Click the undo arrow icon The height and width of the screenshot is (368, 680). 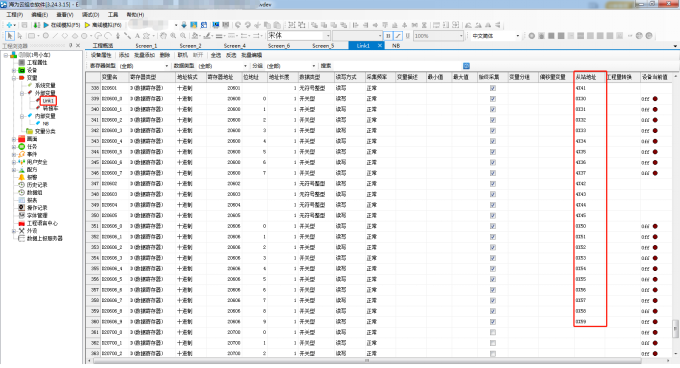pyautogui.click(x=238, y=25)
